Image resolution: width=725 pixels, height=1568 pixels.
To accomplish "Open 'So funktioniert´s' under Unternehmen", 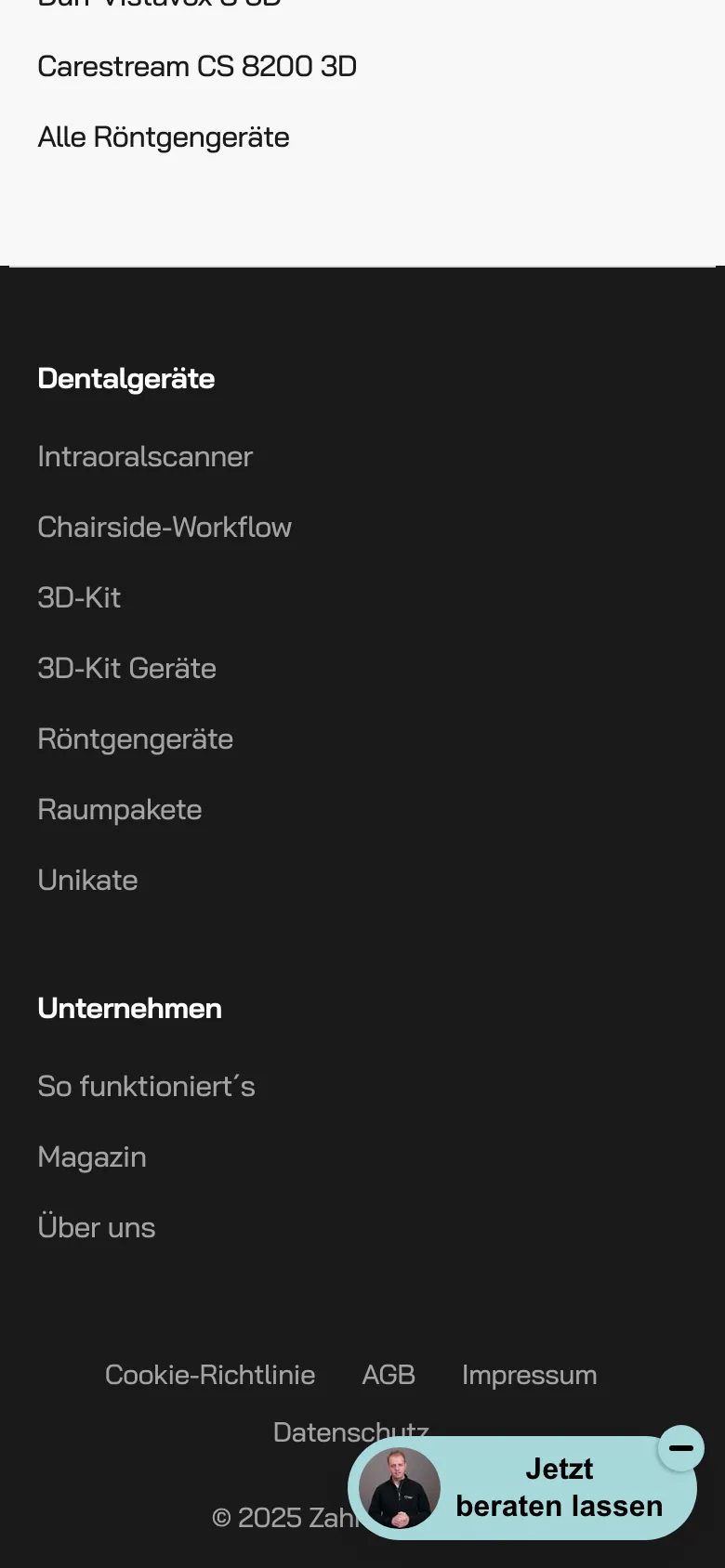I will click(x=147, y=1086).
